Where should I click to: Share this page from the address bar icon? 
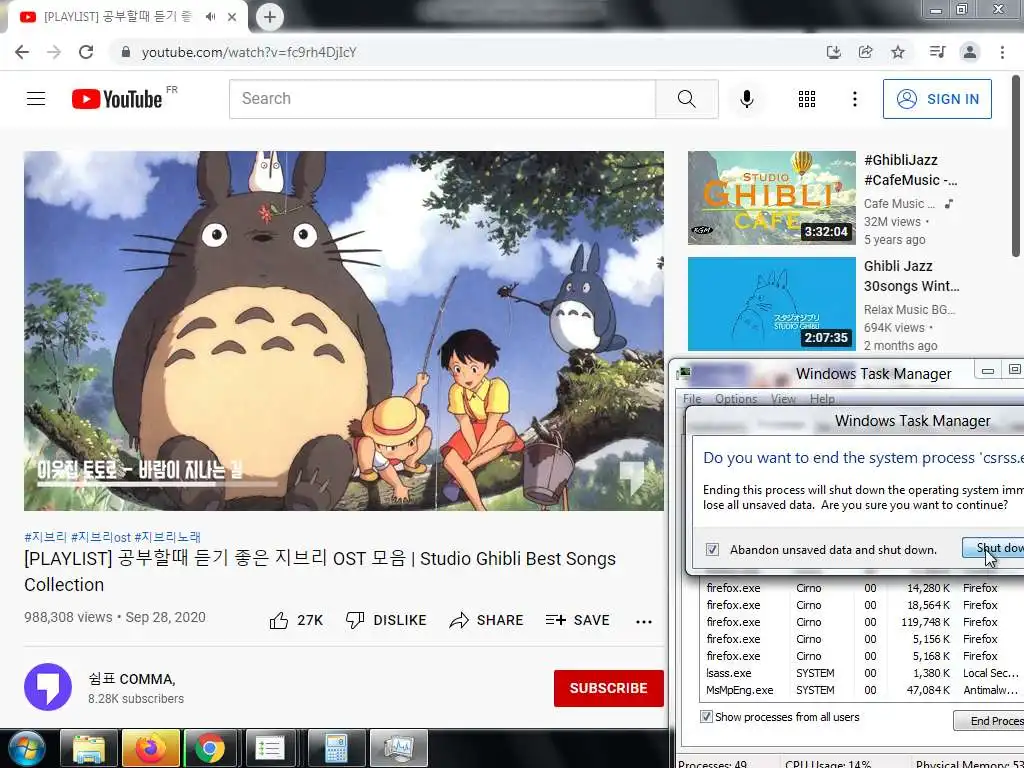tap(865, 52)
